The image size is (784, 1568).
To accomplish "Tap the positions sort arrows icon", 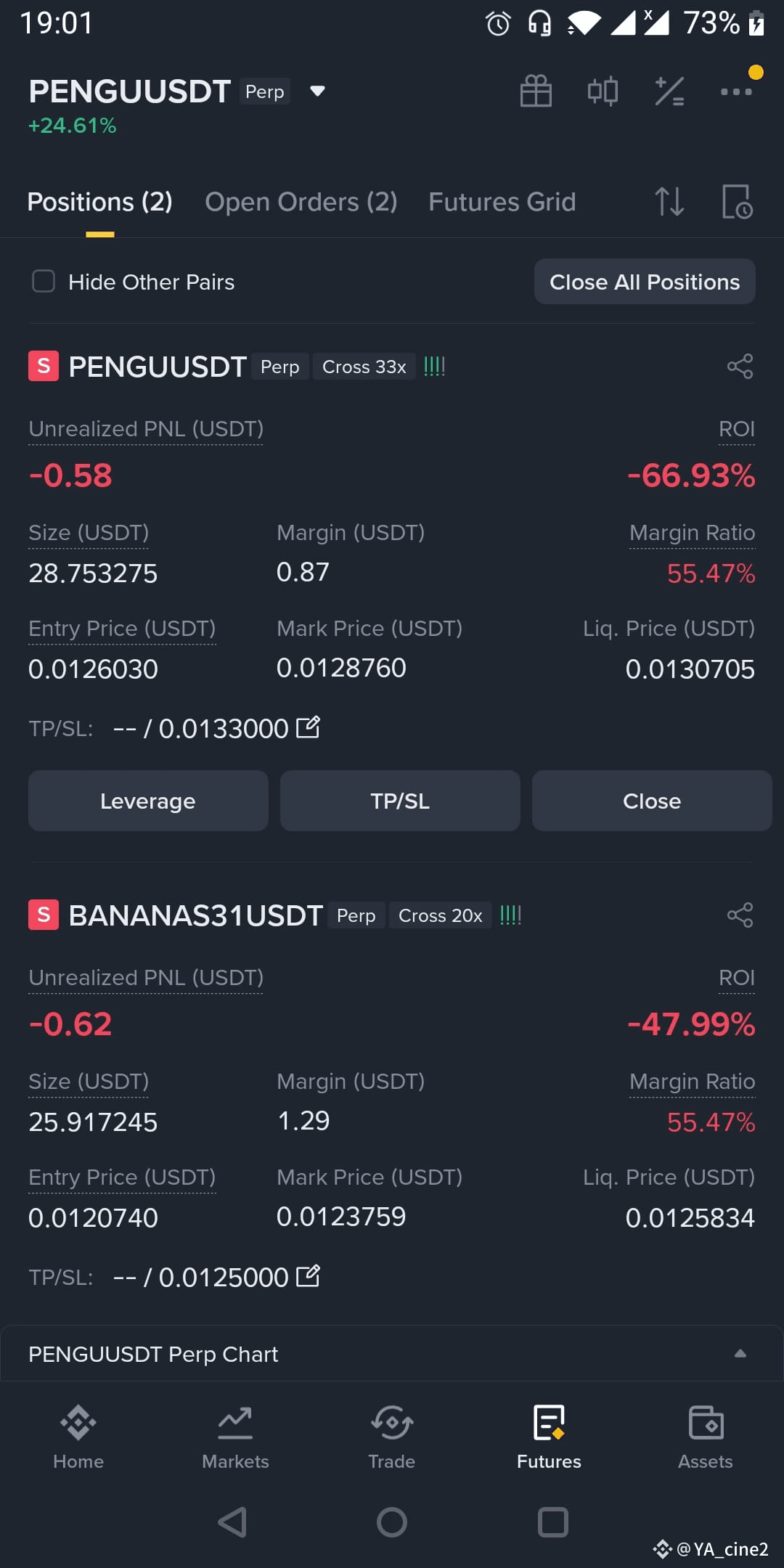I will (x=669, y=202).
